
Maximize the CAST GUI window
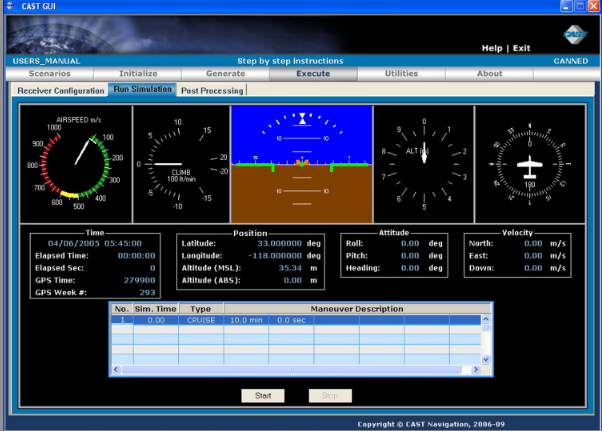click(580, 6)
